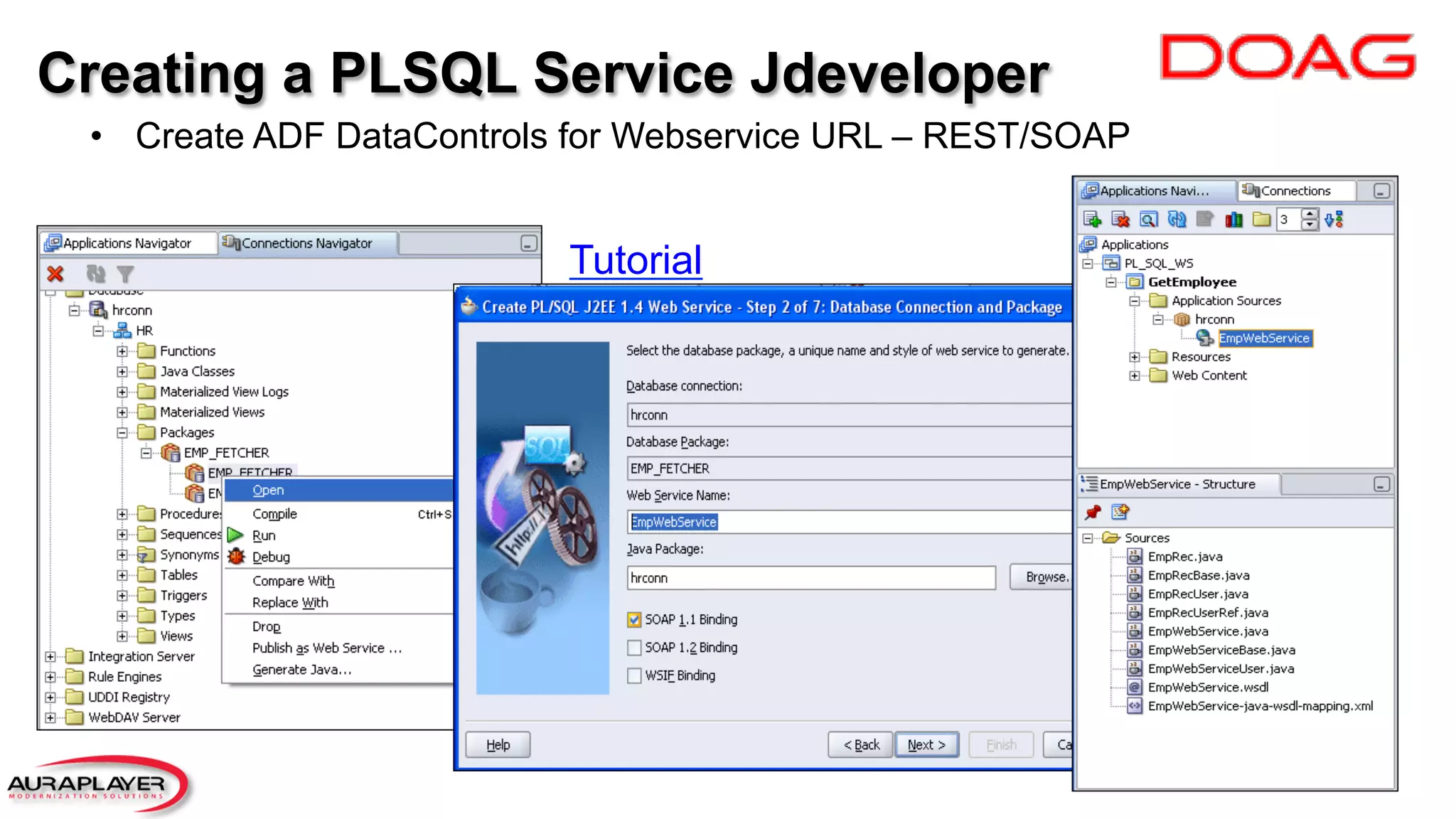This screenshot has width=1456, height=819.
Task: Click the hrconn package box icon in right tree
Action: [x=1182, y=320]
